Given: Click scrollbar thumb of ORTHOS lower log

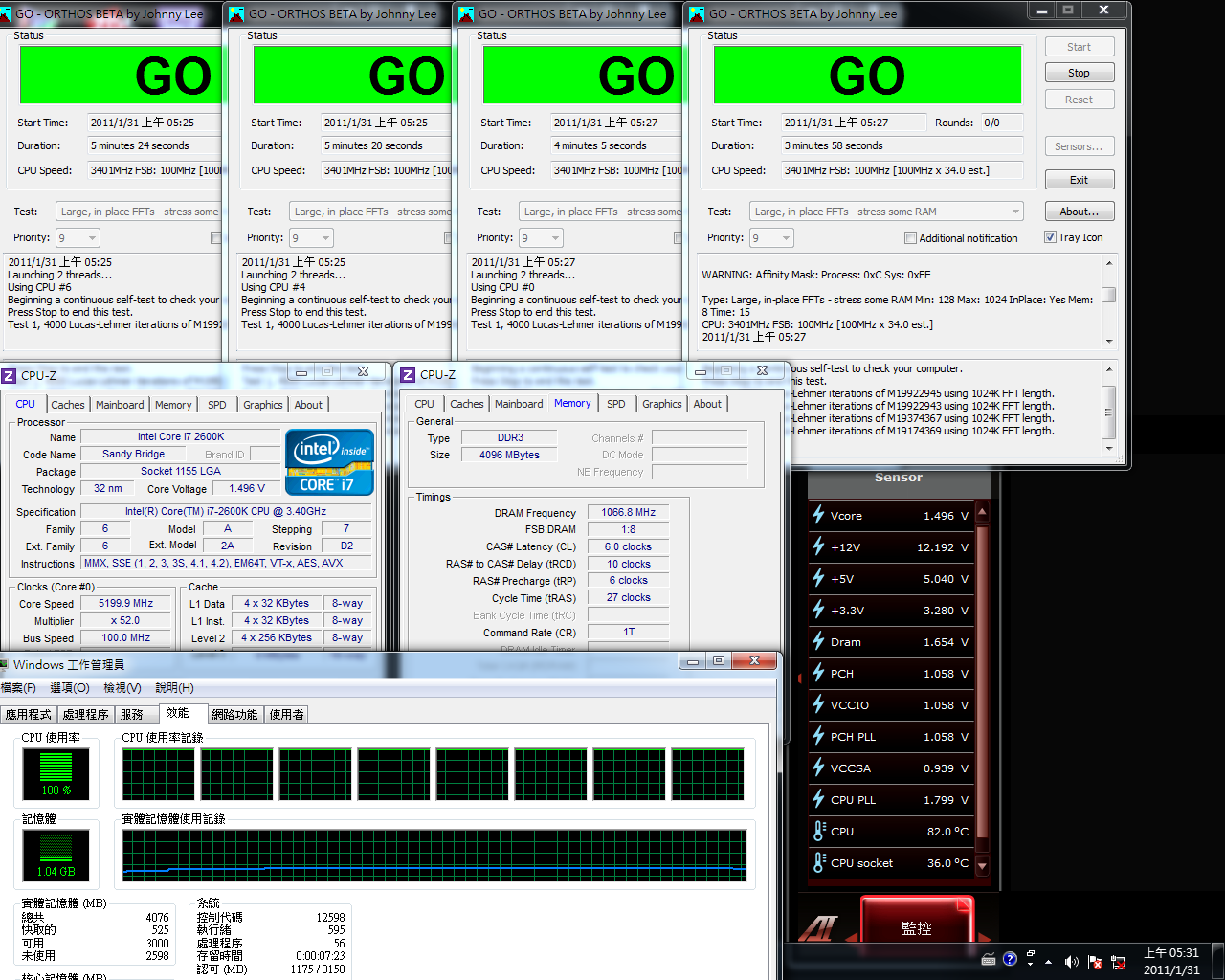Looking at the screenshot, I should (x=1109, y=412).
